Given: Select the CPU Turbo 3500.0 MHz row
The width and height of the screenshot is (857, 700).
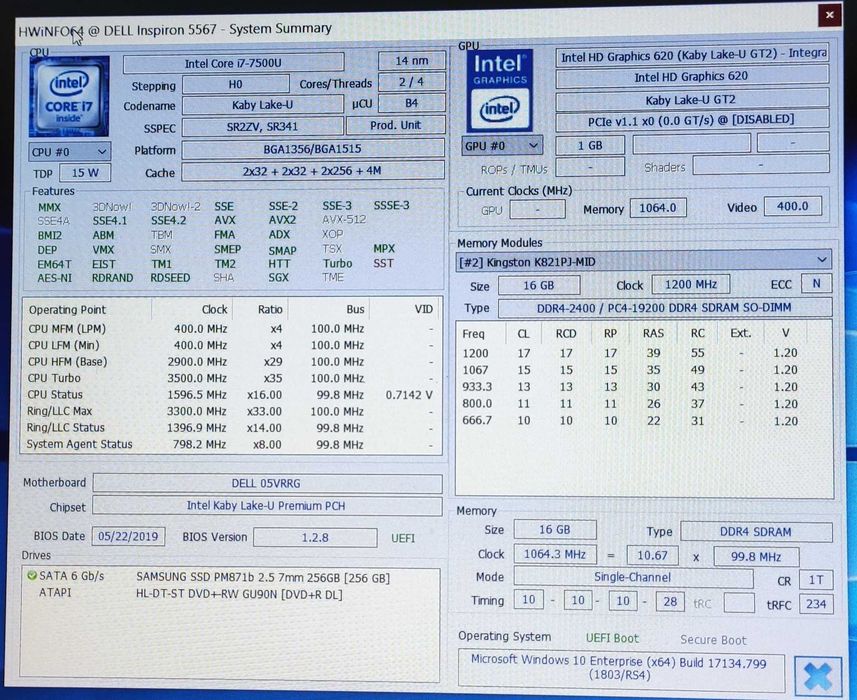Looking at the screenshot, I should click(231, 378).
